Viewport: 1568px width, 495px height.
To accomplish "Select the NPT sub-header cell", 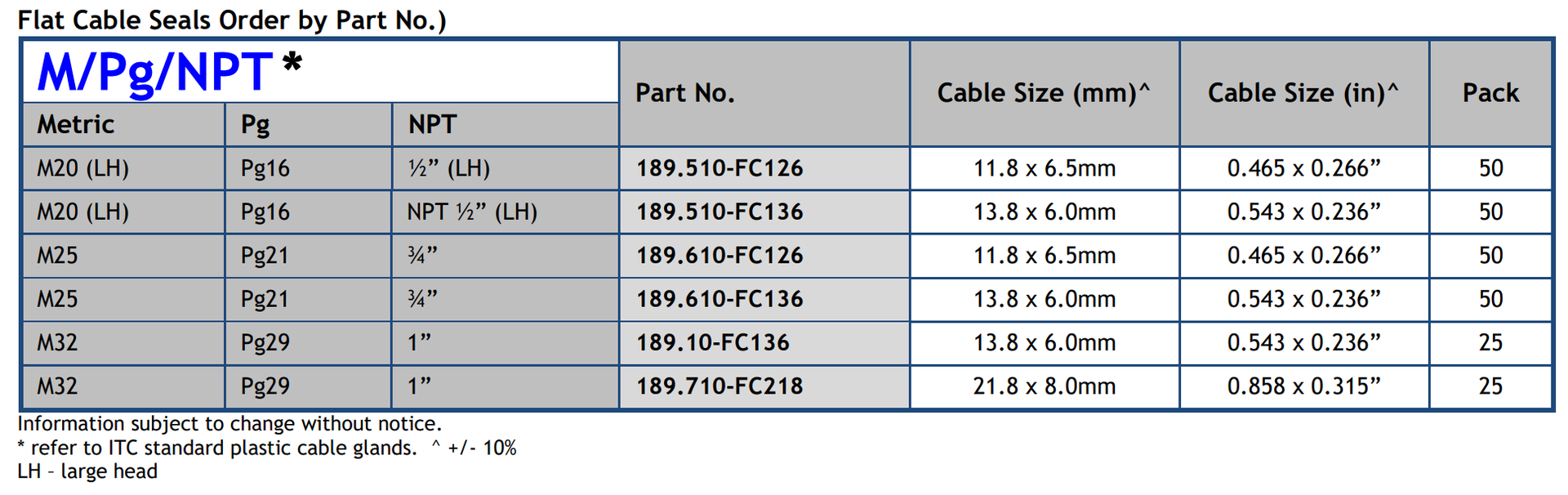I will click(432, 124).
